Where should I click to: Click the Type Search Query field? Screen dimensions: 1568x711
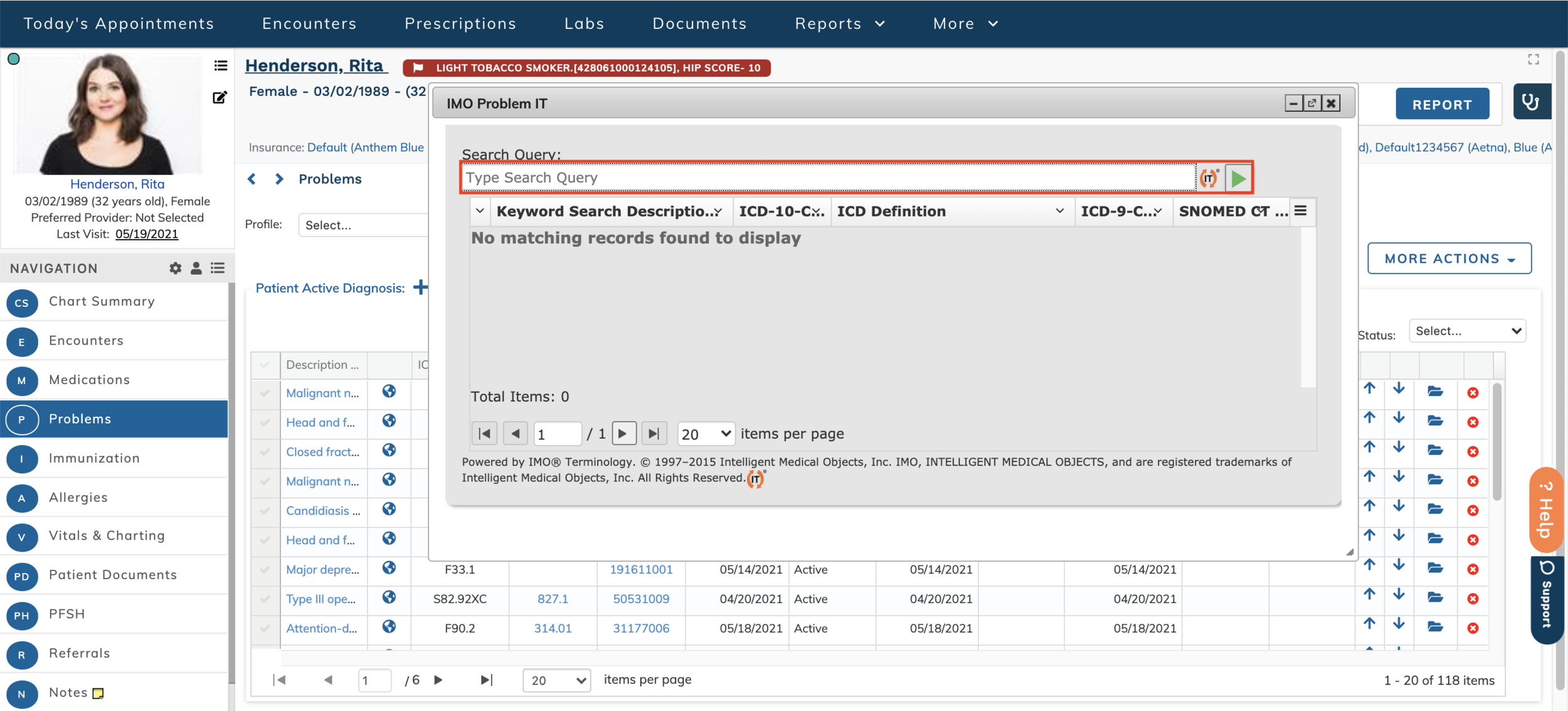coord(828,178)
